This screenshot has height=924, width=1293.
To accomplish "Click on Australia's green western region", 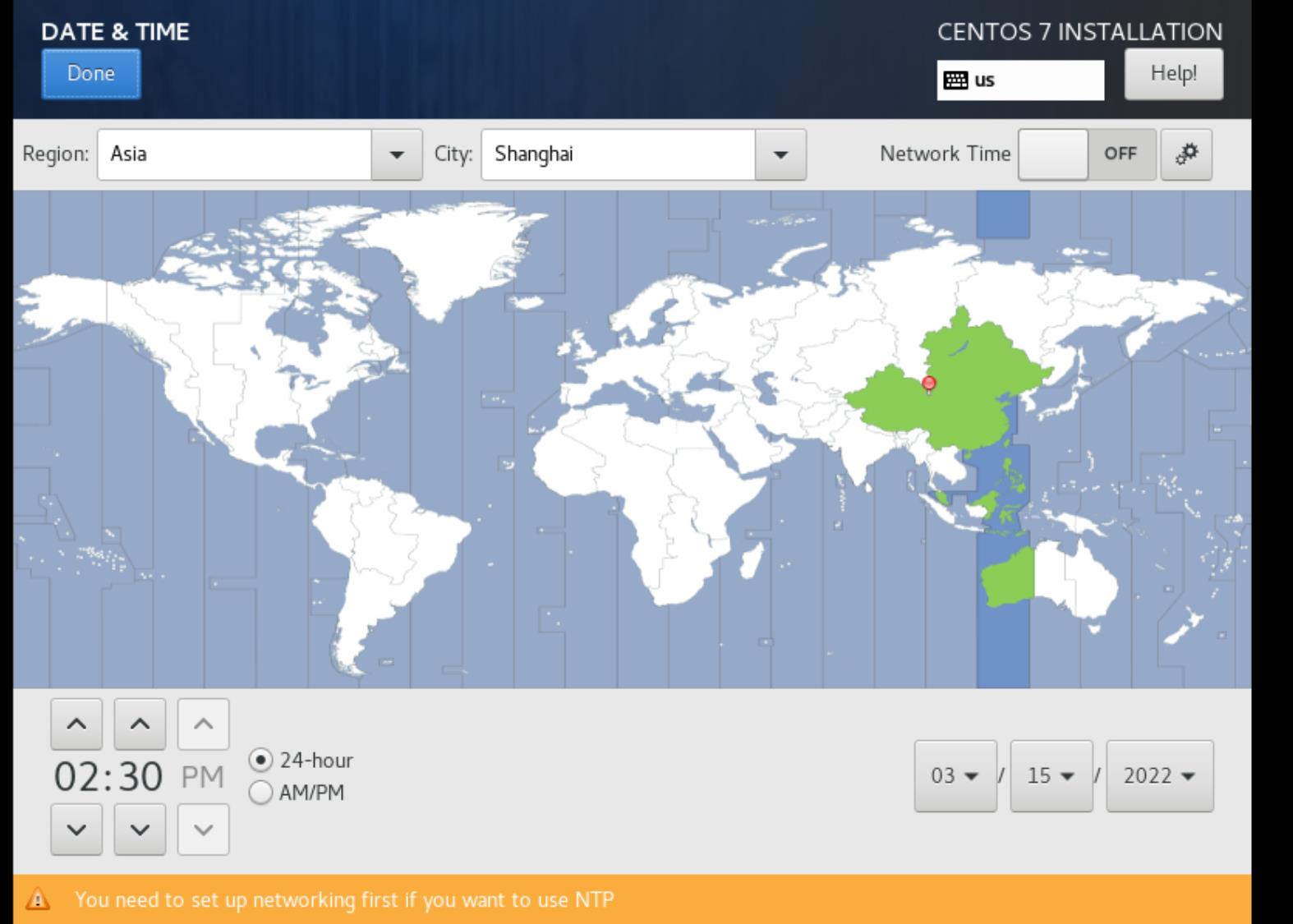I will (1009, 577).
